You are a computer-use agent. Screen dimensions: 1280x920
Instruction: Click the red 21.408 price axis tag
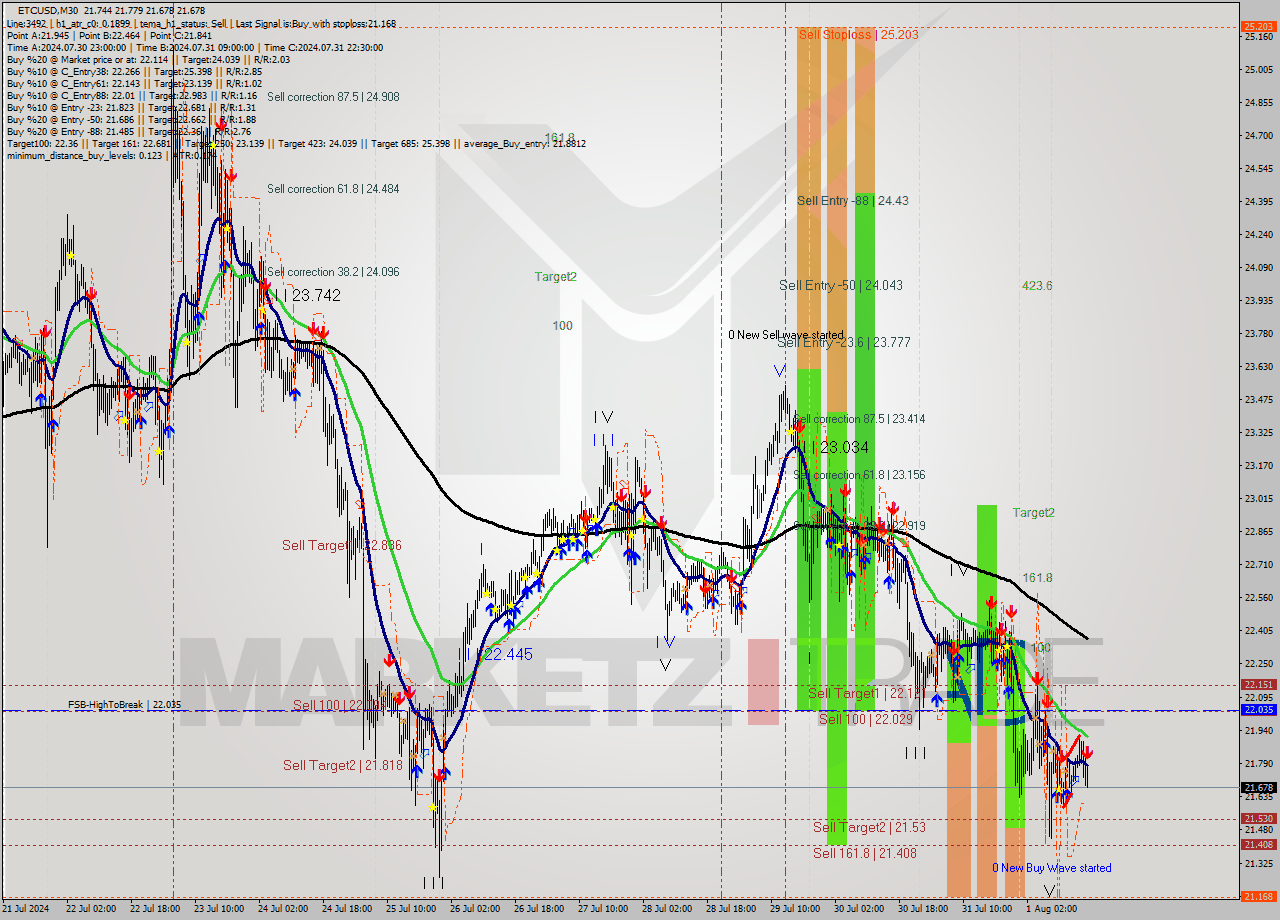(x=1257, y=845)
